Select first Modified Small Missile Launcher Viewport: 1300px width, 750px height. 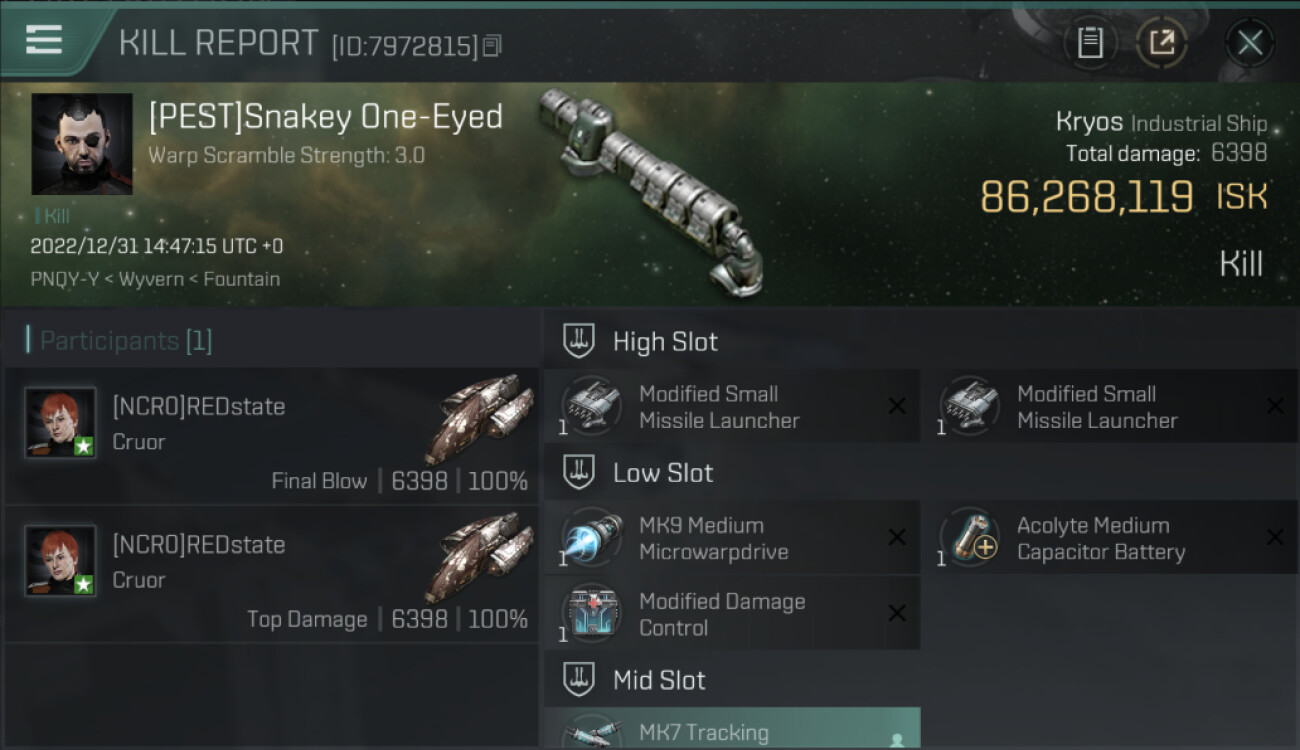(731, 407)
